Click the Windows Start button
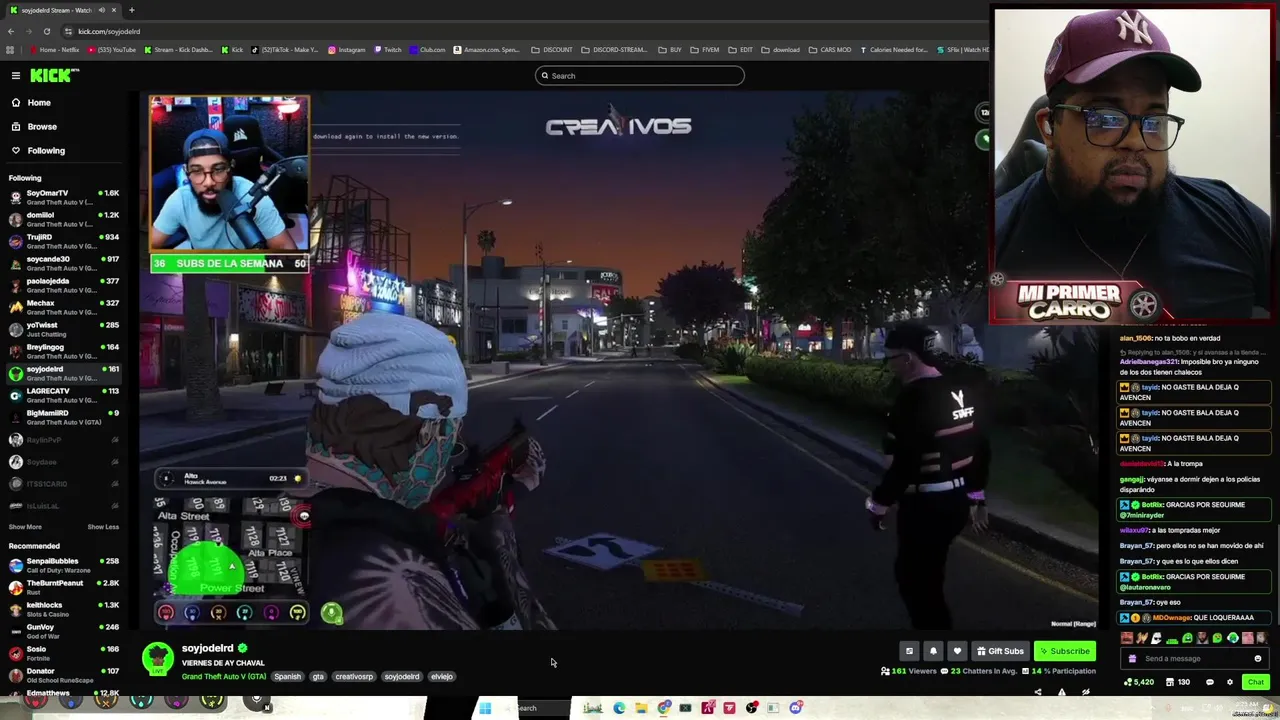1280x720 pixels. click(x=485, y=708)
